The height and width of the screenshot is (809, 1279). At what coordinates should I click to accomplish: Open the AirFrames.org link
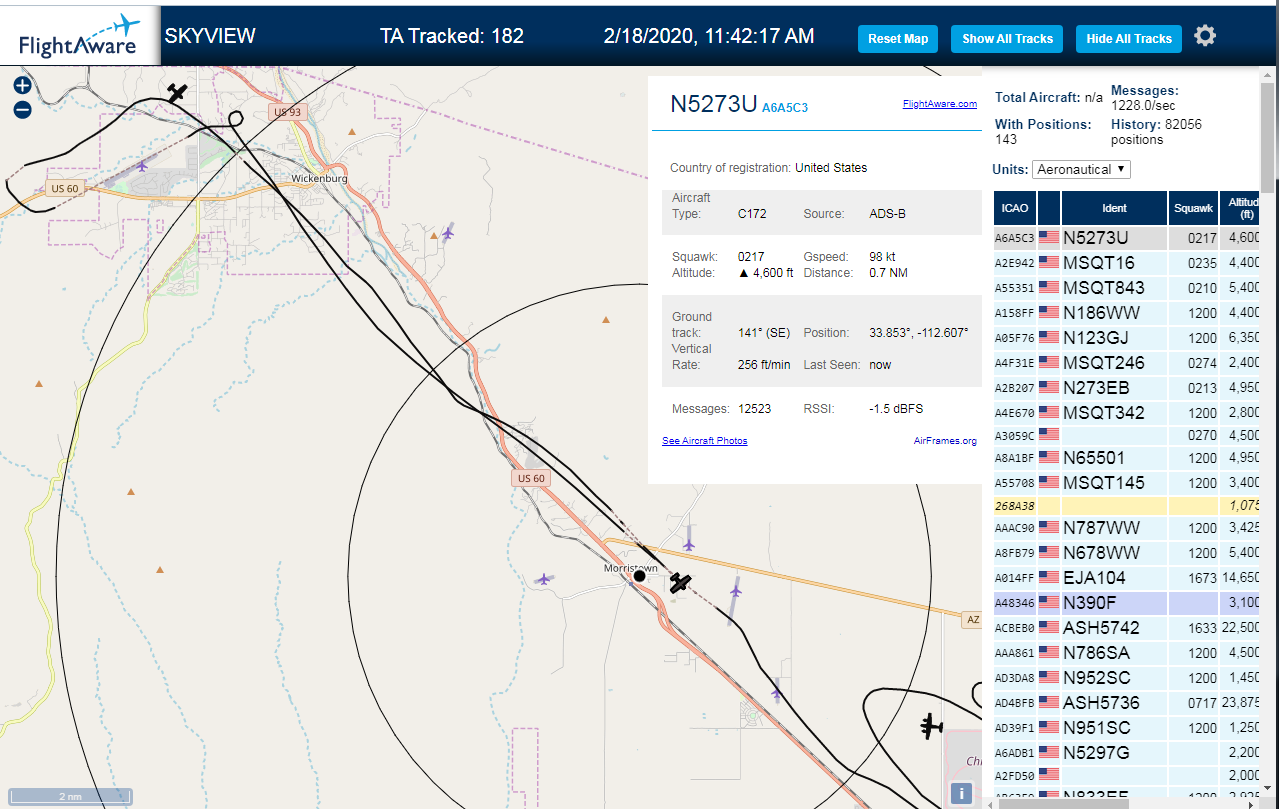945,441
